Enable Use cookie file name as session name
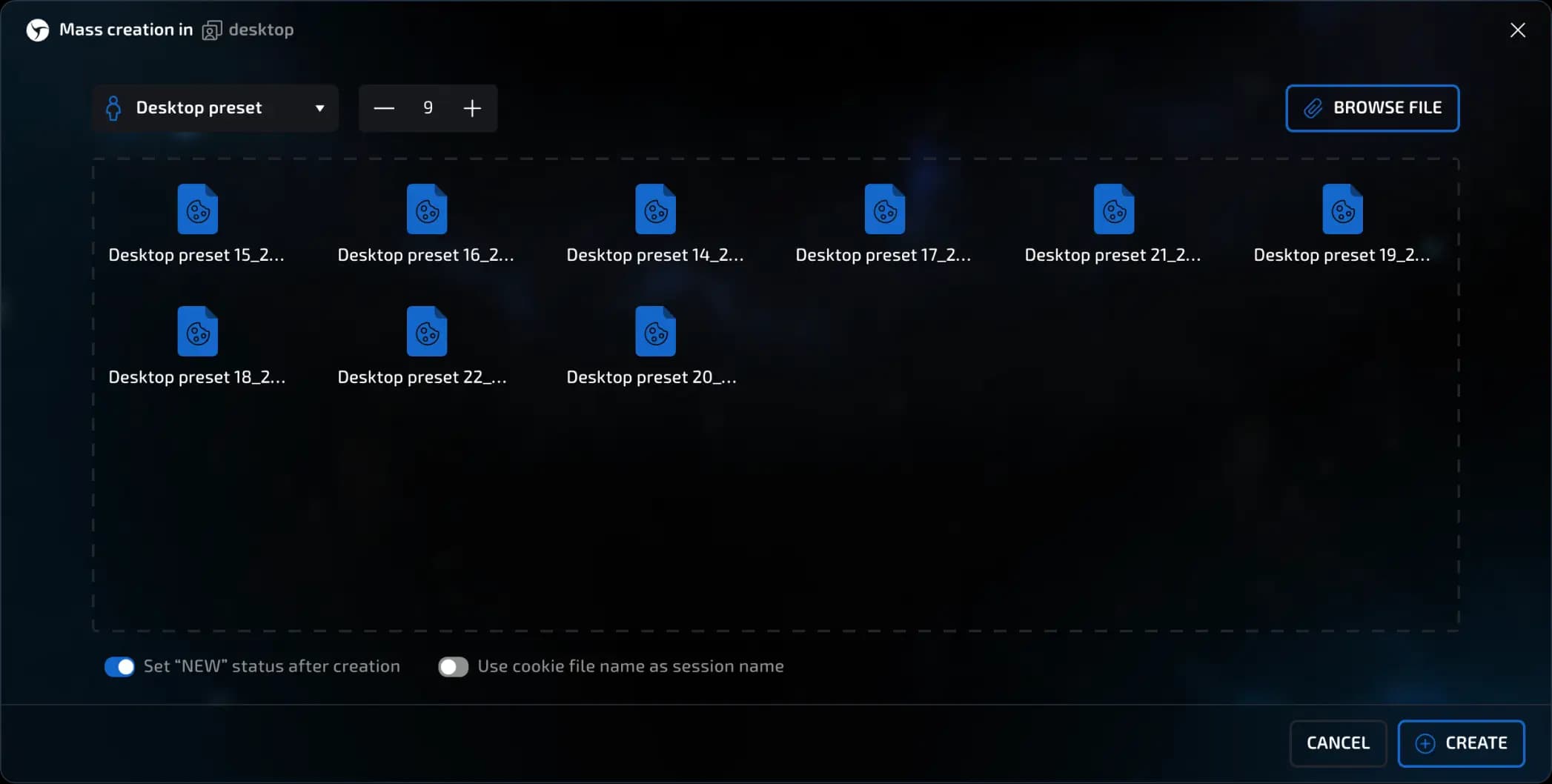The width and height of the screenshot is (1552, 784). tap(453, 667)
